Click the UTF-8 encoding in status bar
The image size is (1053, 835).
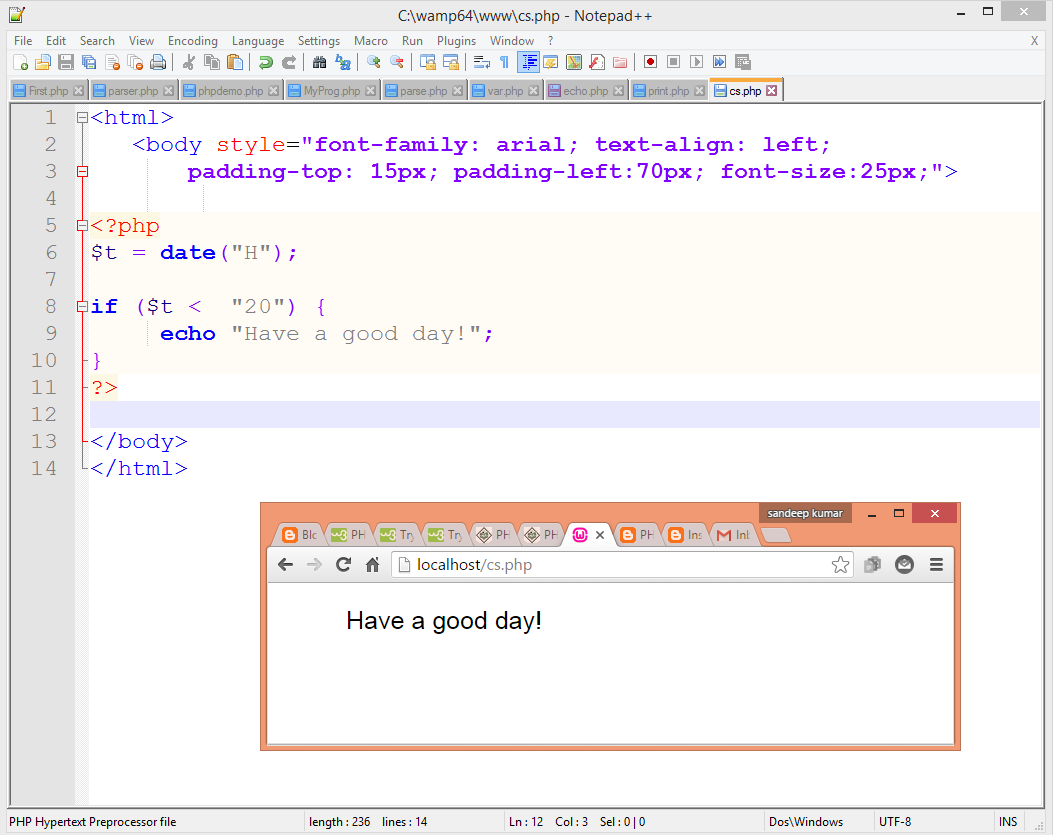pos(895,822)
